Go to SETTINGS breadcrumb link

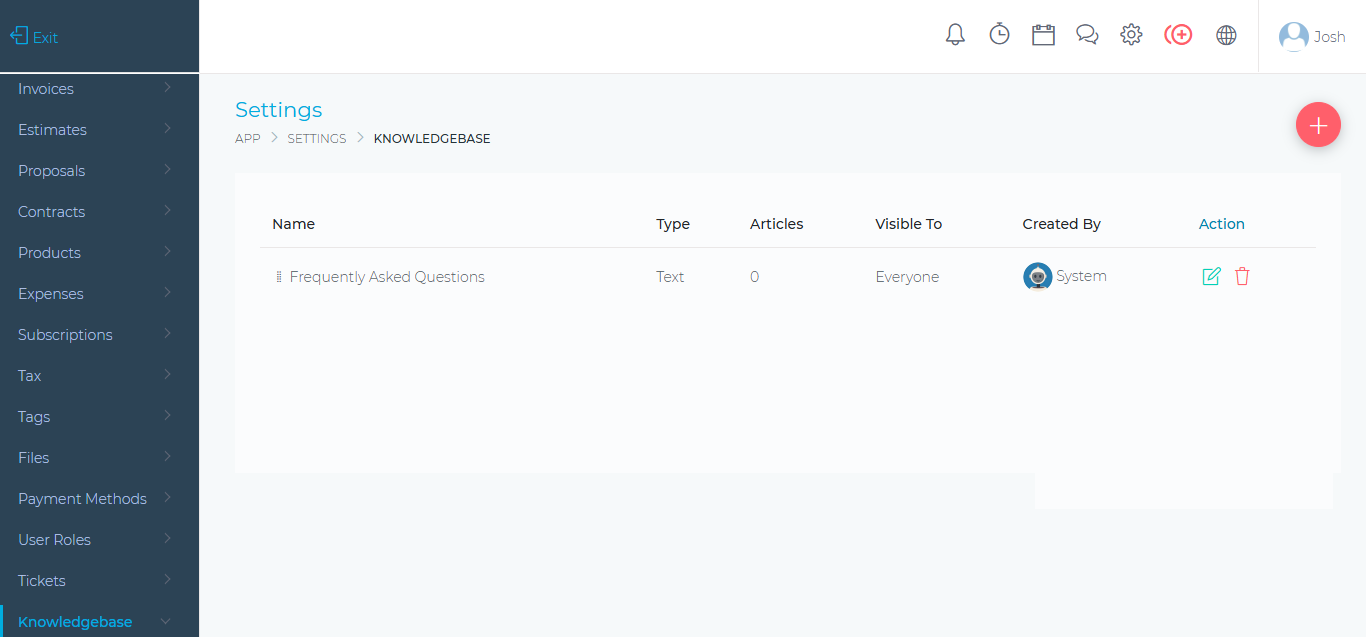(x=316, y=139)
